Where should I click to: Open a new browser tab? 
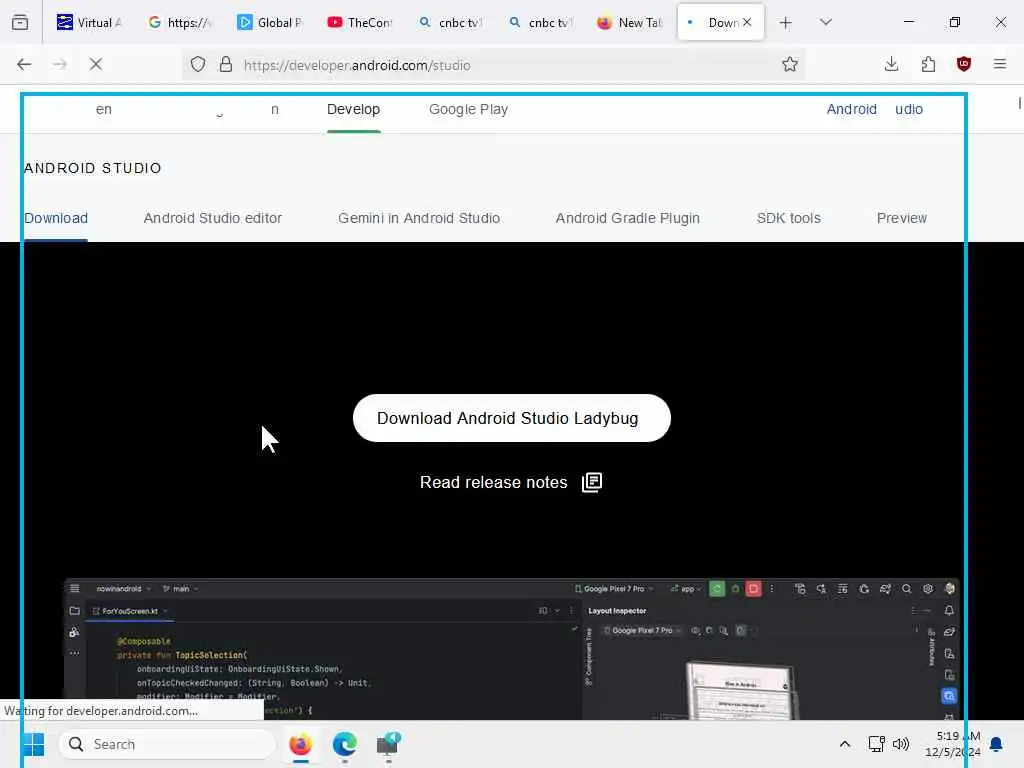786,23
